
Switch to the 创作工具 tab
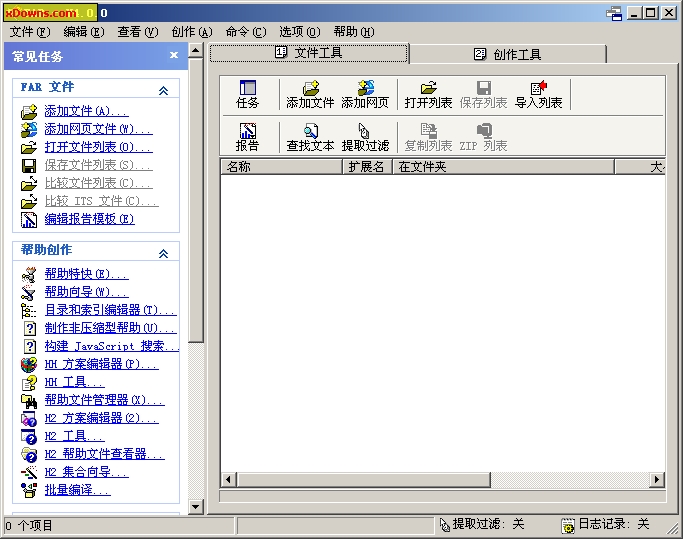point(507,54)
